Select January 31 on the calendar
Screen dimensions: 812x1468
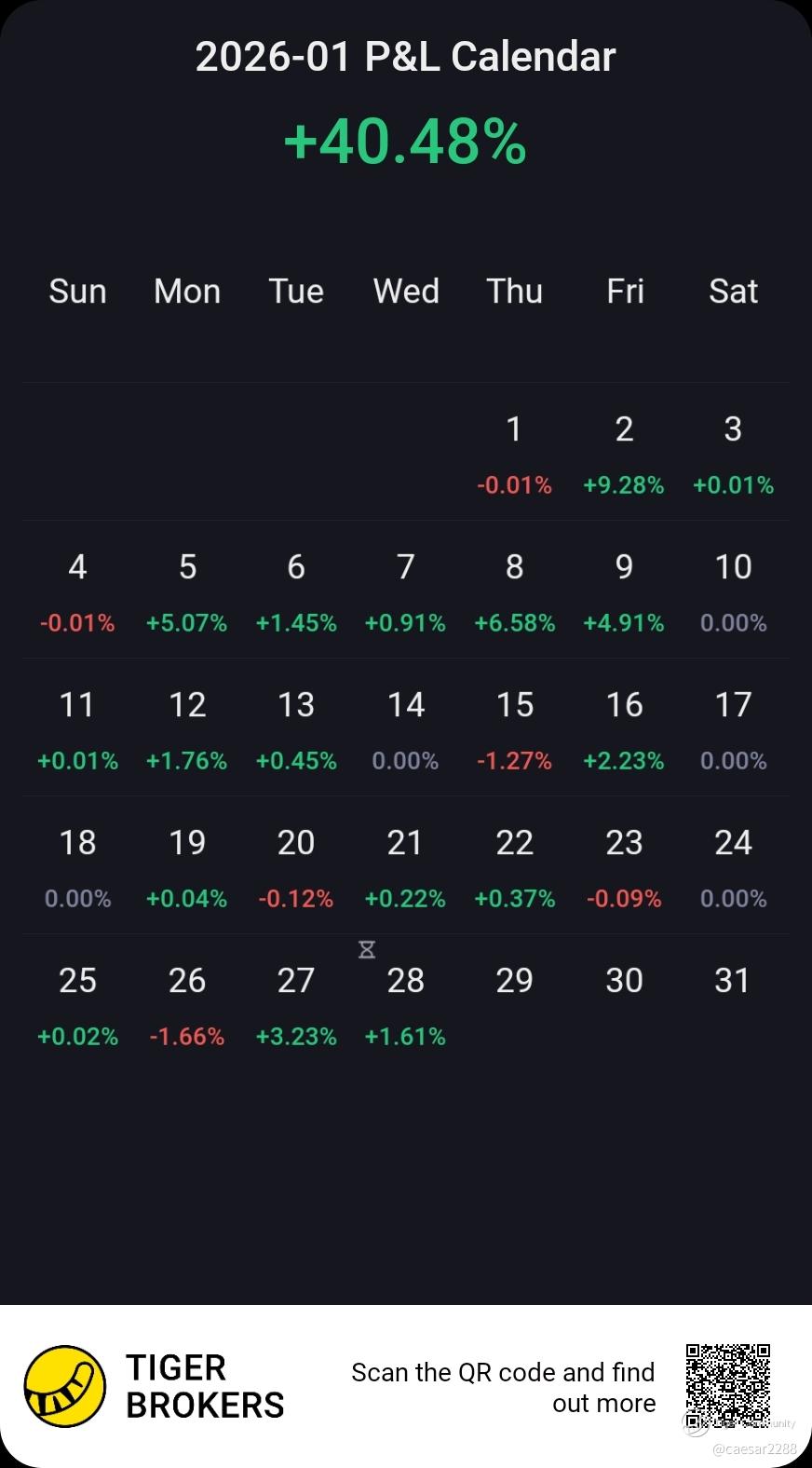733,981
